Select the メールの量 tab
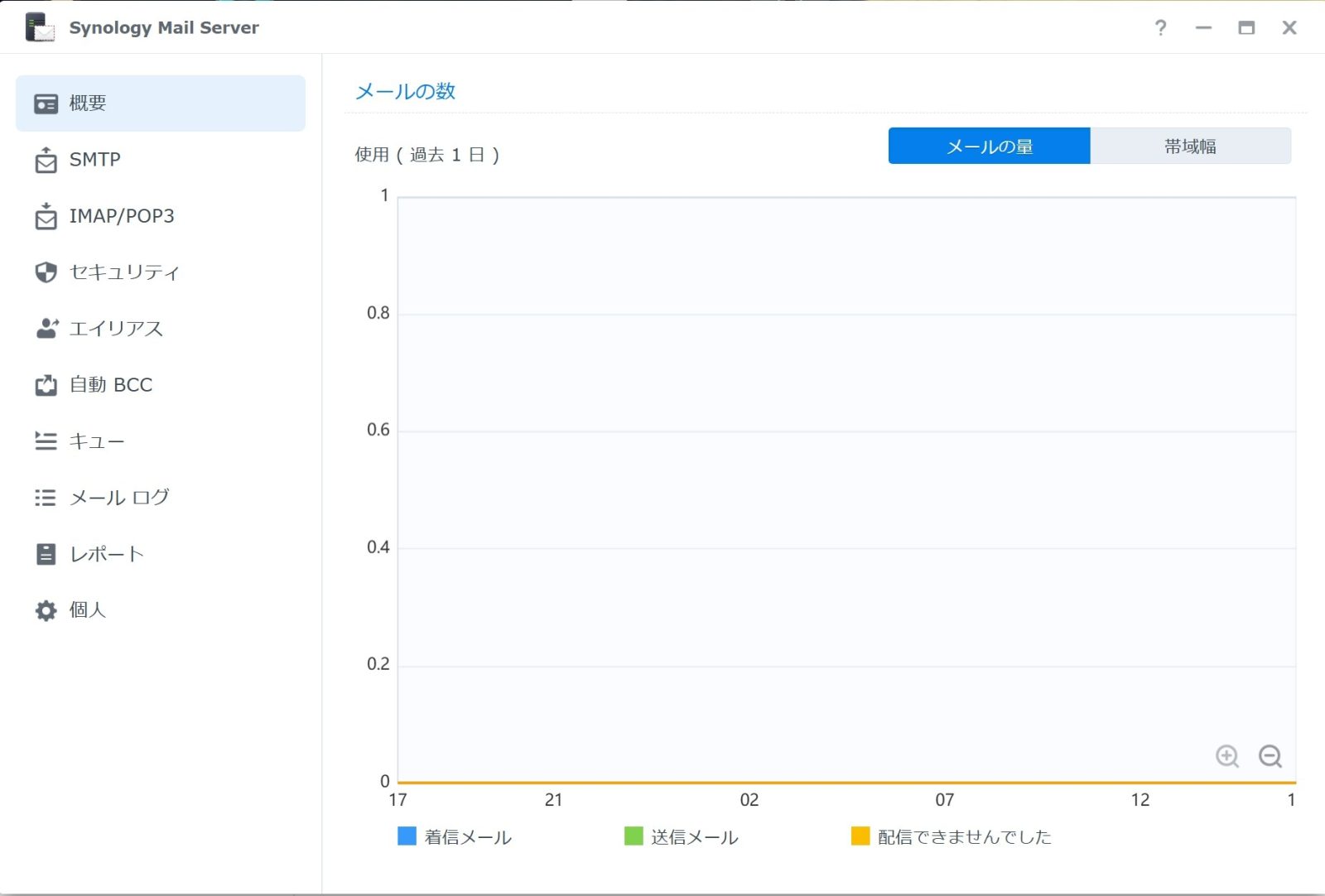Viewport: 1325px width, 896px height. (989, 147)
